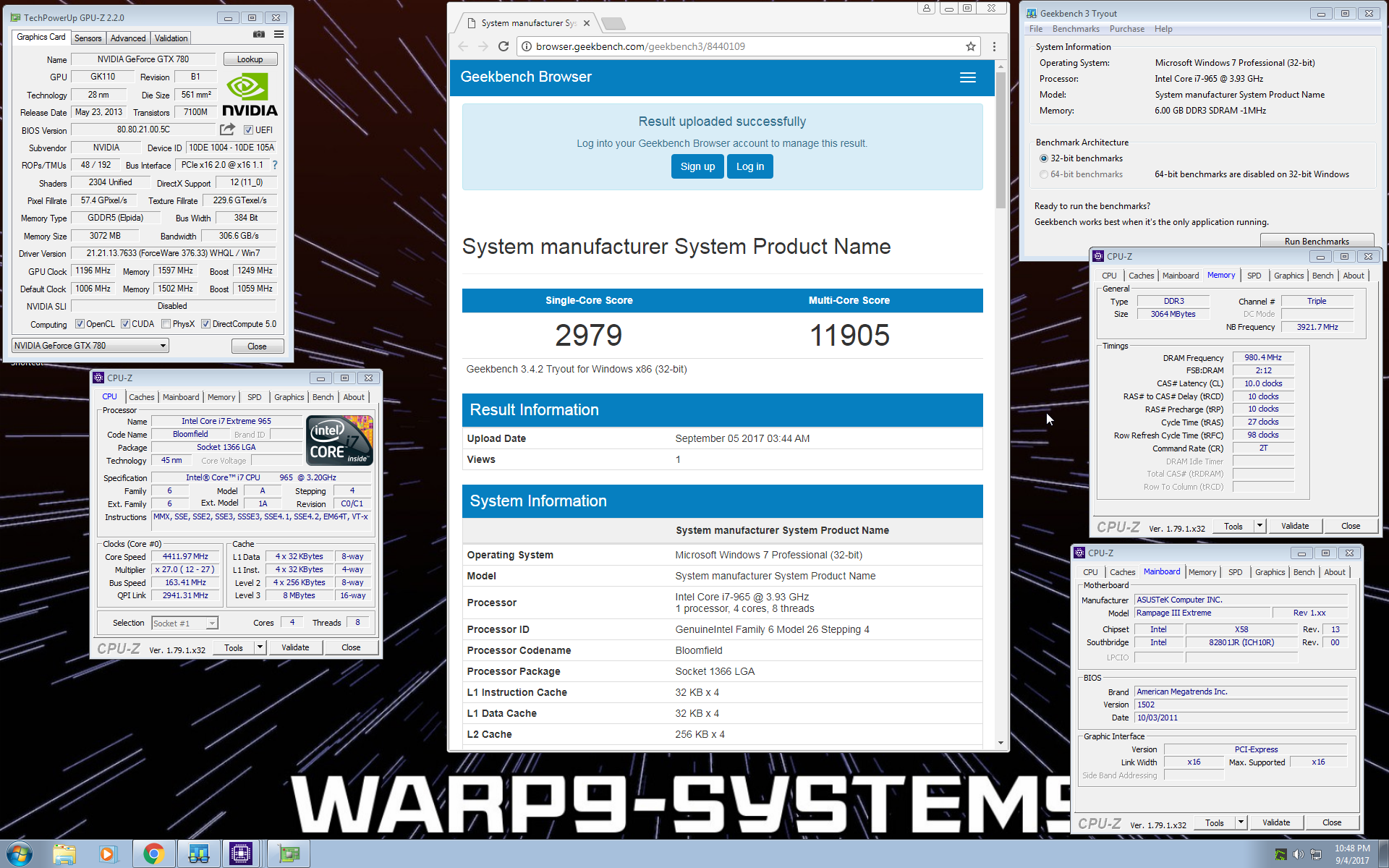
Task: Open the GPU-Z hamburger menu icon
Action: pos(279,35)
